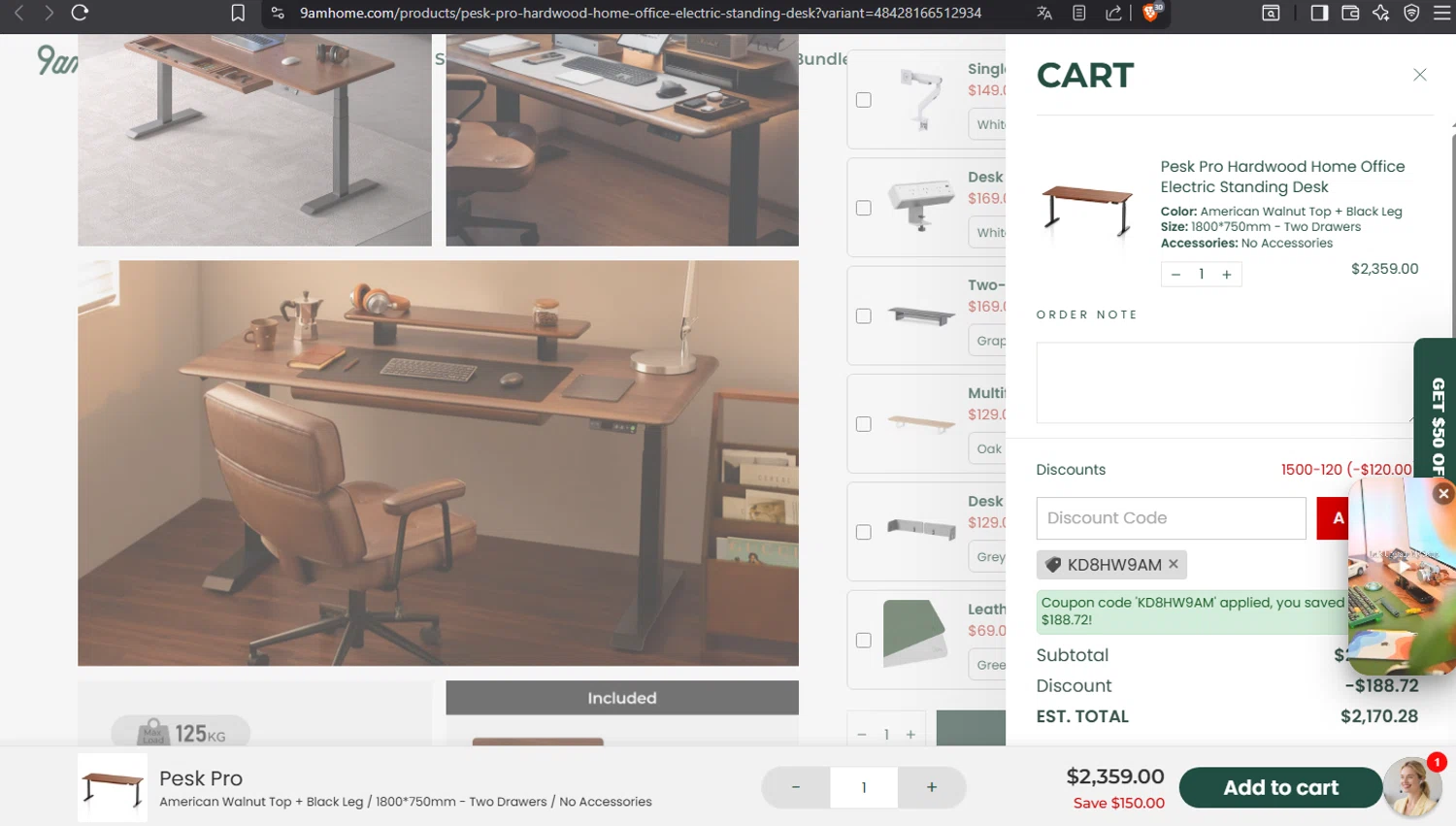Click the browser address bar URL

[641, 13]
